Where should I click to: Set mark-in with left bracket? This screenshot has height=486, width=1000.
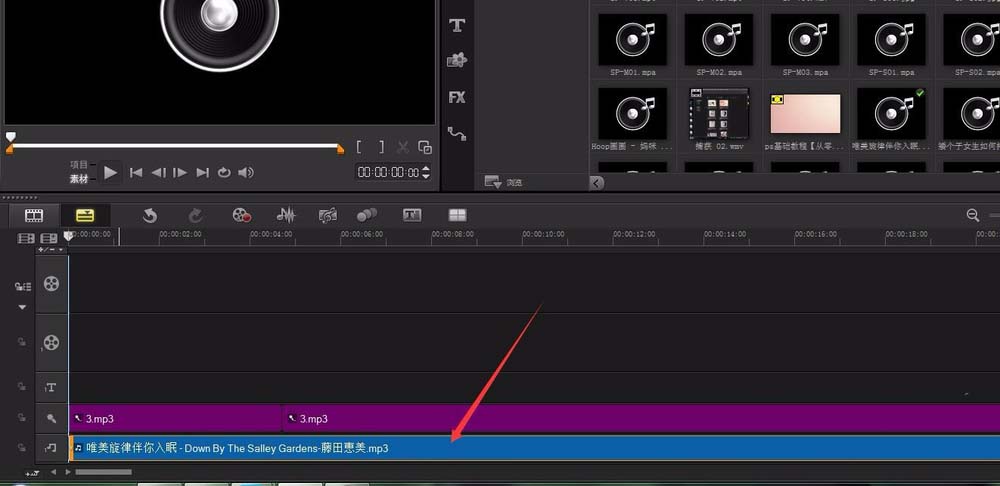click(359, 147)
